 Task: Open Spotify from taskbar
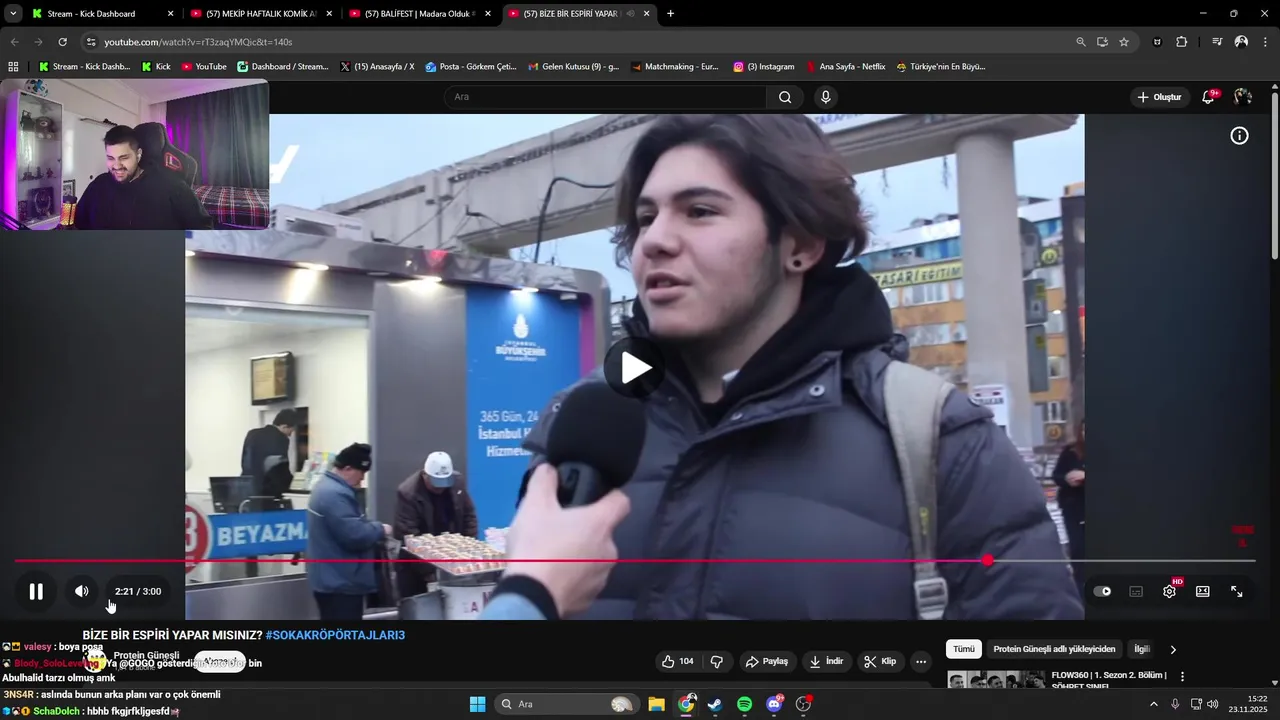(744, 704)
